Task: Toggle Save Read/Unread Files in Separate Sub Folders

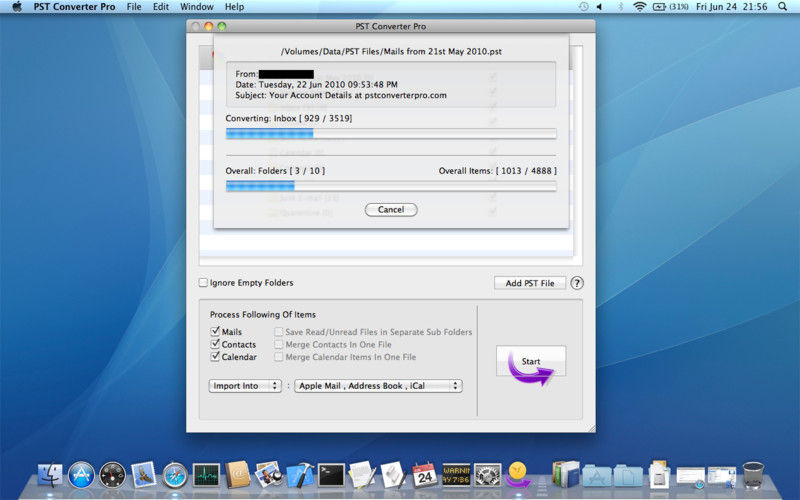Action: (279, 332)
